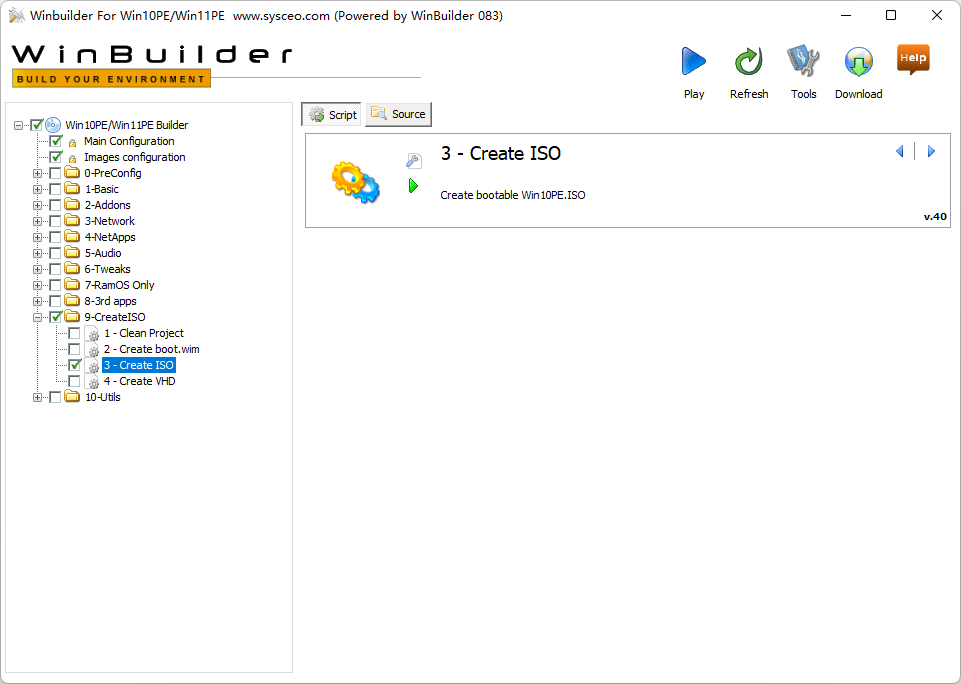Switch to the Script tab
This screenshot has width=961, height=684.
click(332, 115)
